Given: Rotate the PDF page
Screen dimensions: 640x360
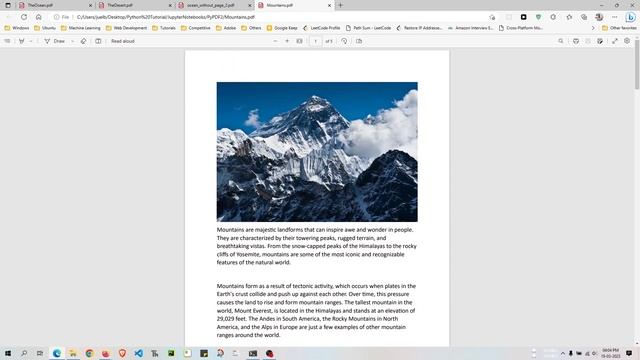Looking at the screenshot, I should pos(344,41).
